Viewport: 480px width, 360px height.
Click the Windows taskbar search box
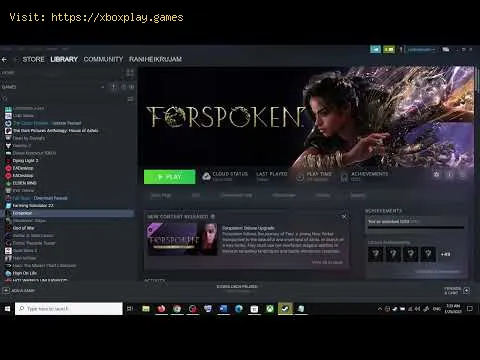69,309
